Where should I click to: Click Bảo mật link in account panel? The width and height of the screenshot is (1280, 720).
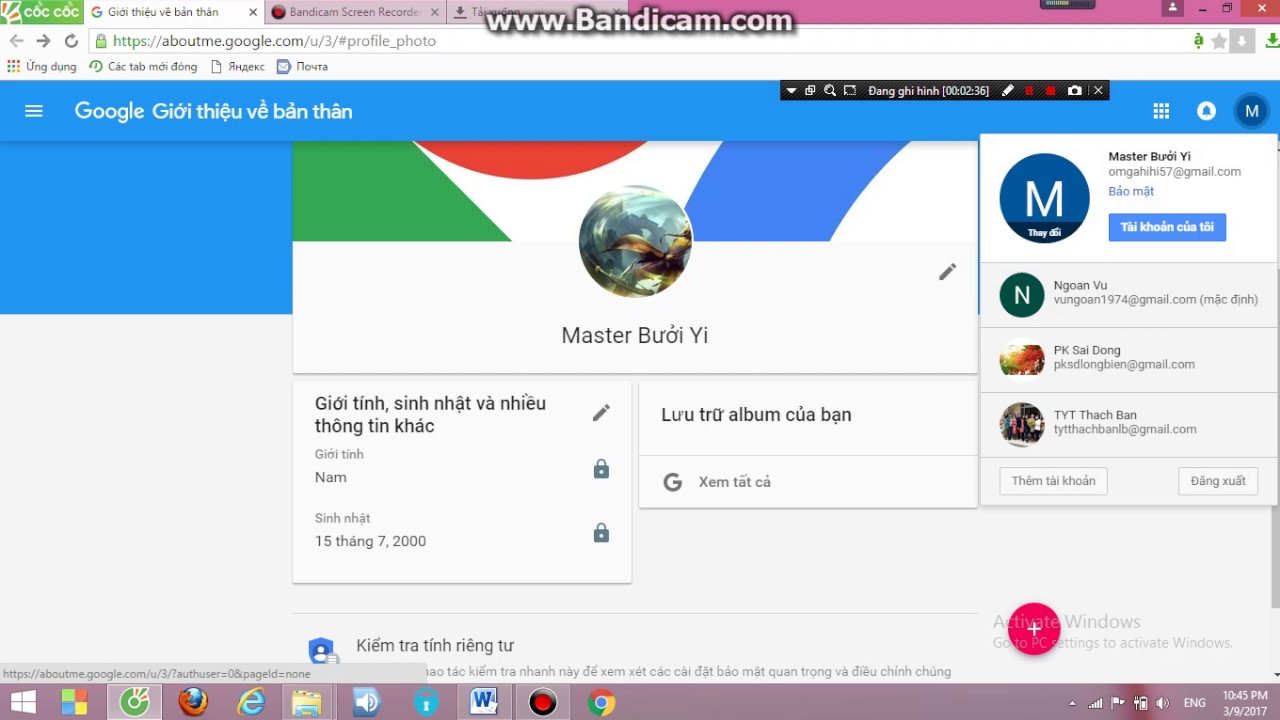(x=1131, y=191)
